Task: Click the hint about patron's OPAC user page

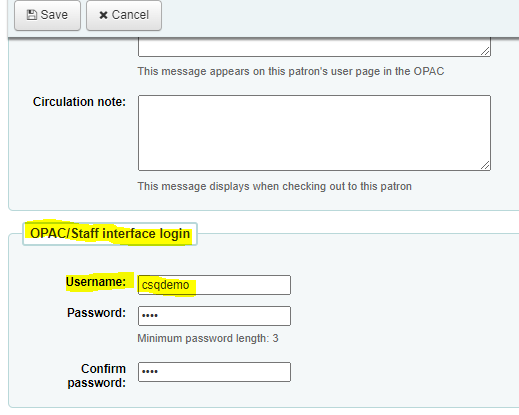Action: [291, 71]
